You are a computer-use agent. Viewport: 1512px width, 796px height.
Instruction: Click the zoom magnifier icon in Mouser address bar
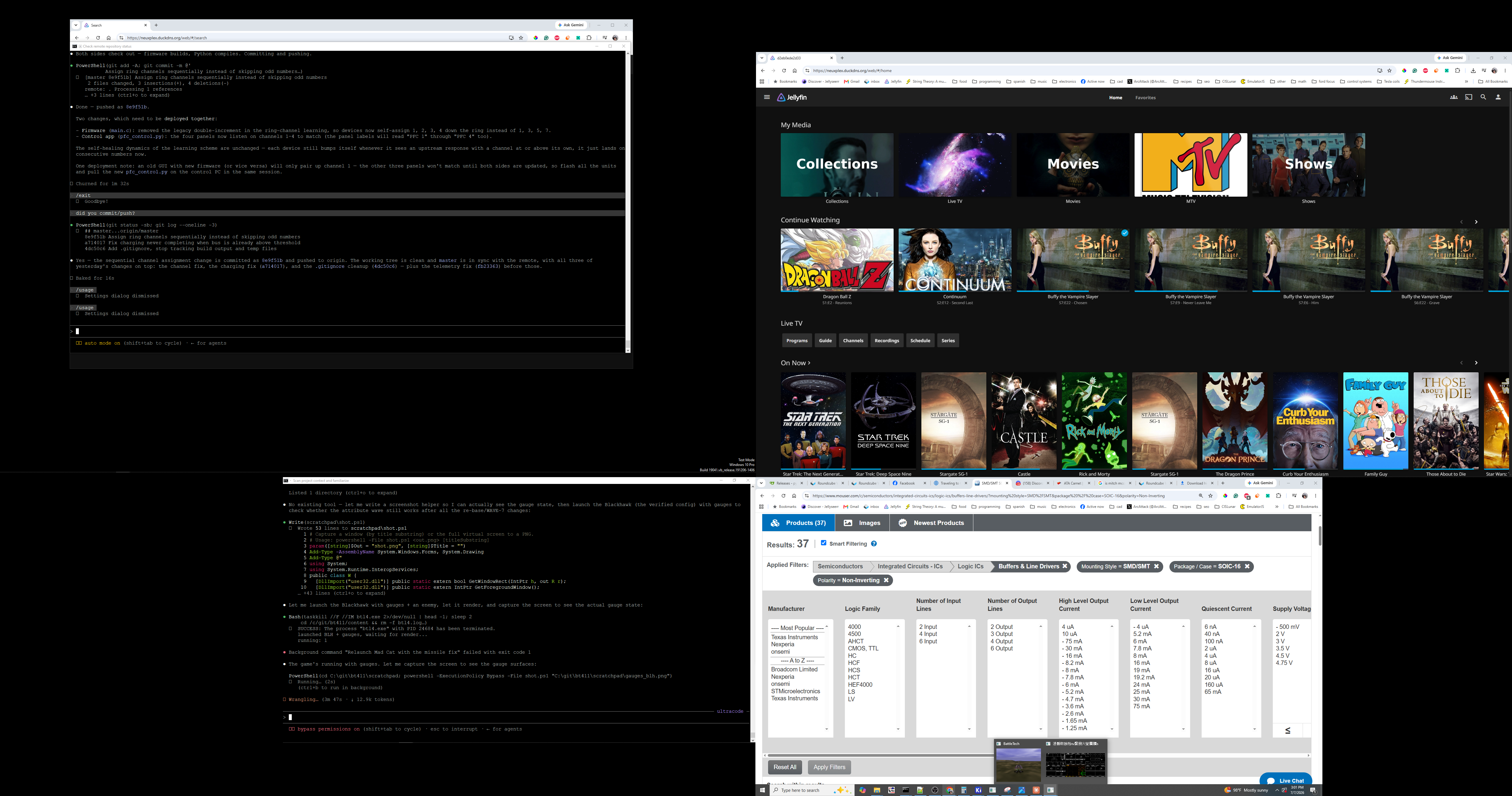(x=1200, y=496)
